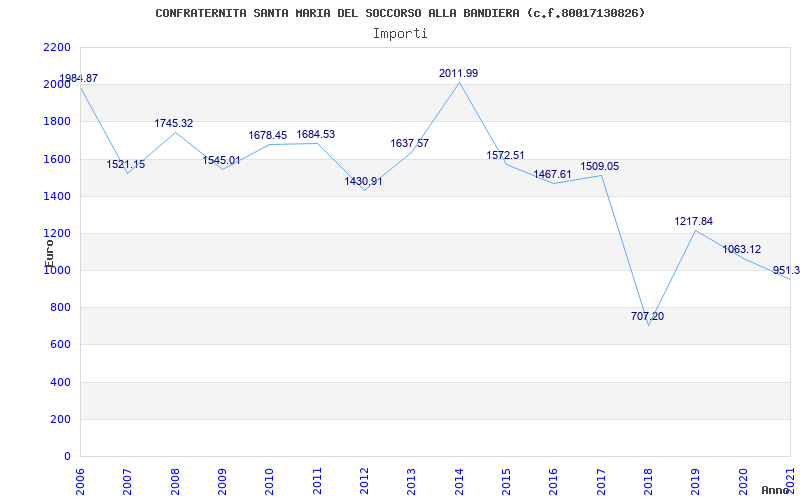
Task: Click the 951.3 data label
Action: [x=786, y=270]
